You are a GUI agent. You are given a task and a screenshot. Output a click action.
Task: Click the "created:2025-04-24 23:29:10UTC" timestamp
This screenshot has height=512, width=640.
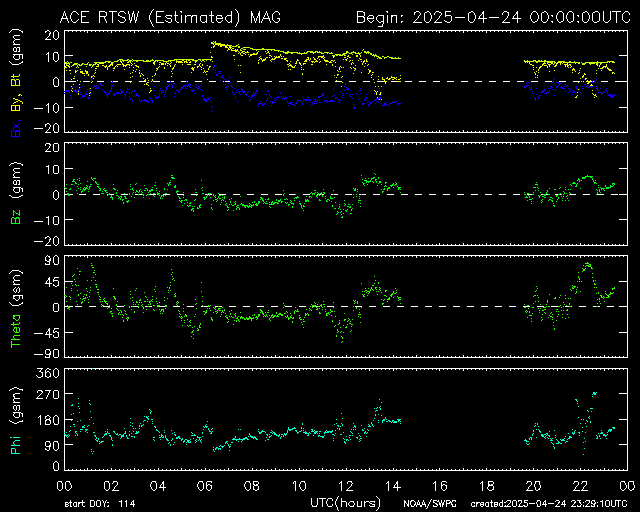549,504
